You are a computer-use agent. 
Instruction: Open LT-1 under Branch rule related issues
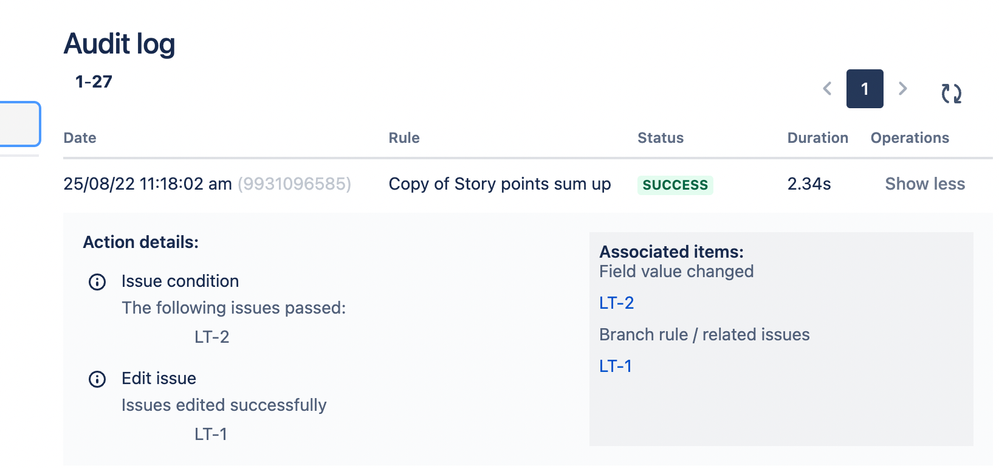615,366
